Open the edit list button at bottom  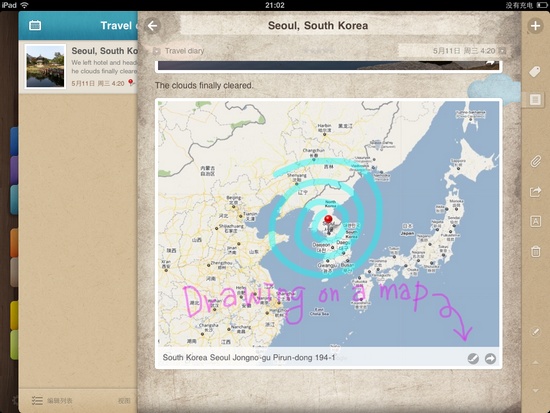pos(52,400)
